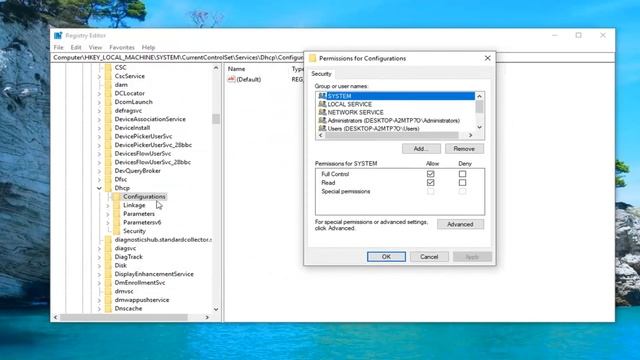Image resolution: width=640 pixels, height=360 pixels.
Task: Click the folder icon beside CscService
Action: [108, 76]
